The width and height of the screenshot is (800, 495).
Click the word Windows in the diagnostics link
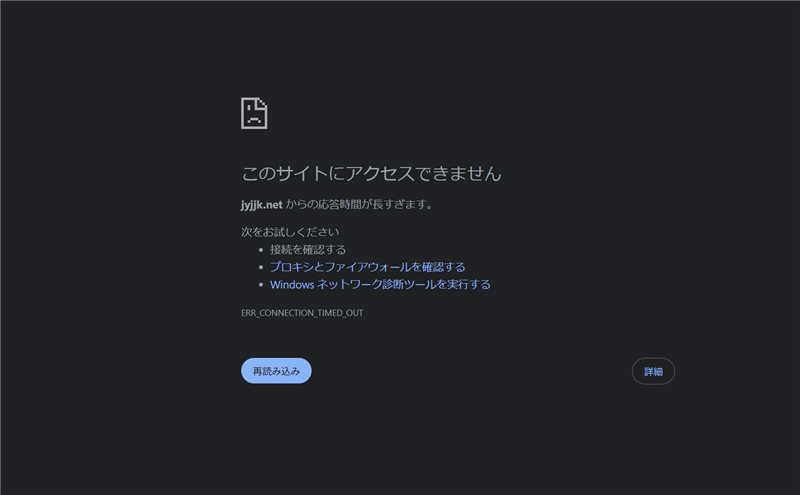click(292, 285)
